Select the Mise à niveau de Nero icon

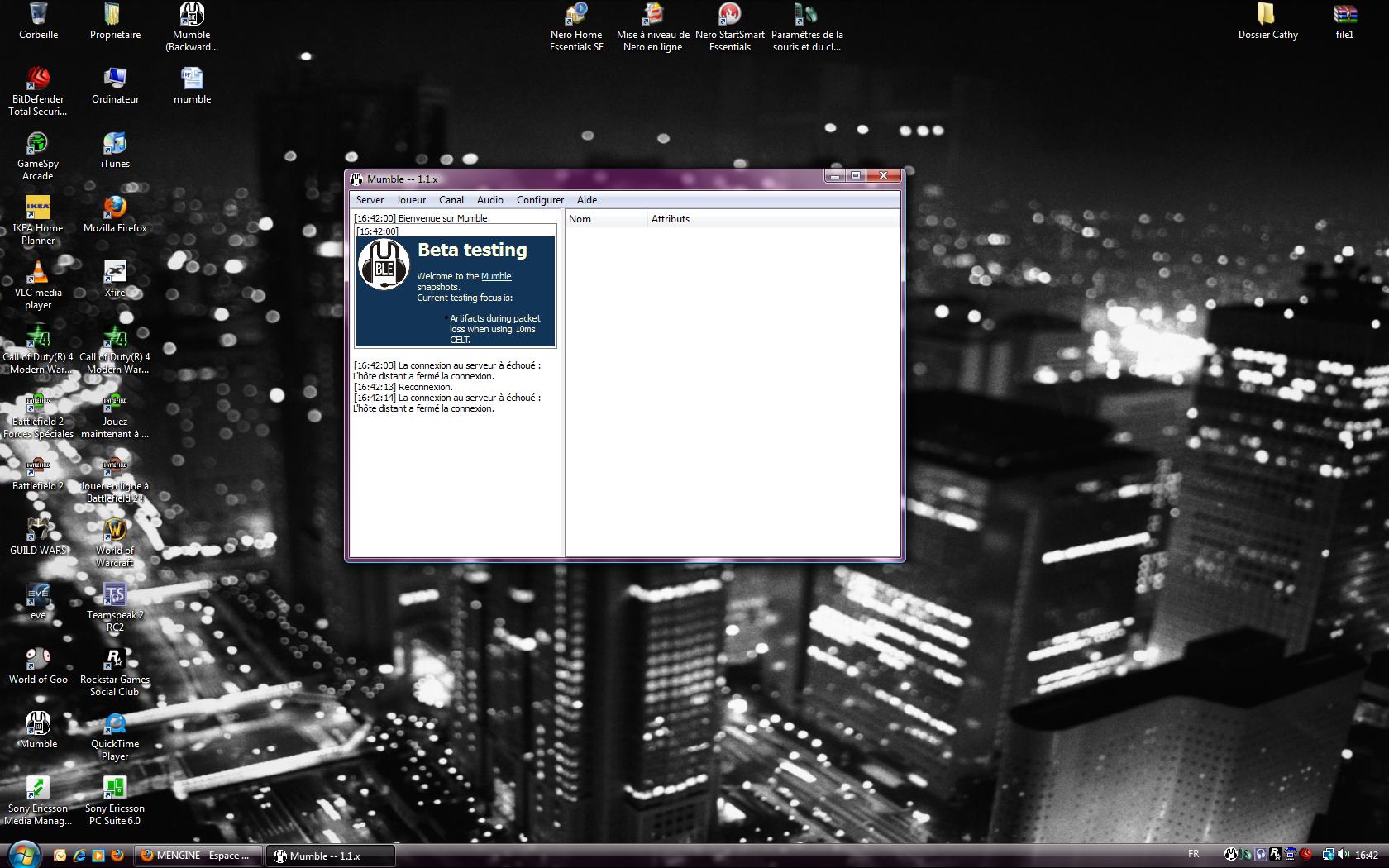tap(653, 26)
